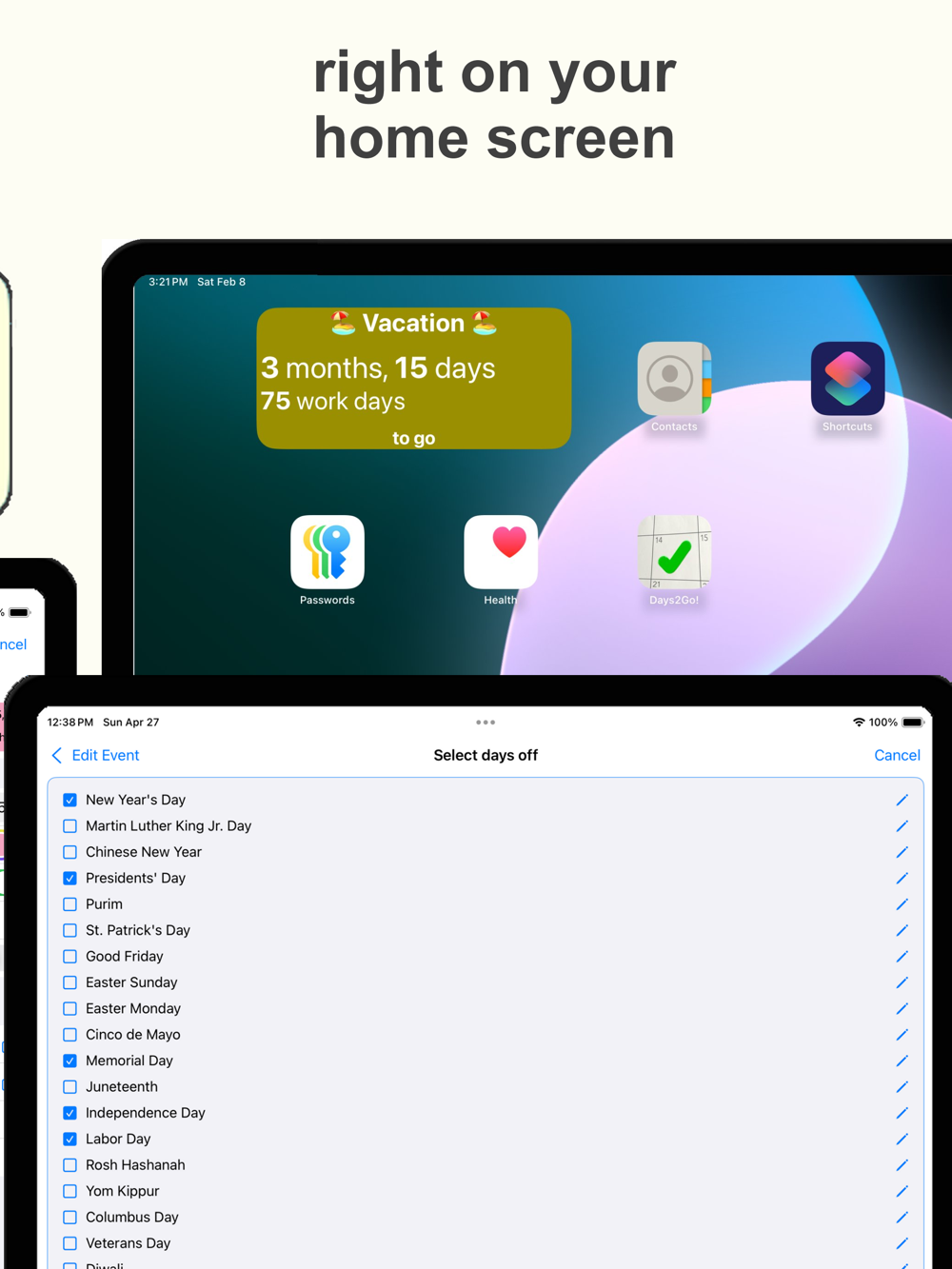Tap the 12:38 PM time in status bar
Image resolution: width=952 pixels, height=1269 pixels.
70,723
